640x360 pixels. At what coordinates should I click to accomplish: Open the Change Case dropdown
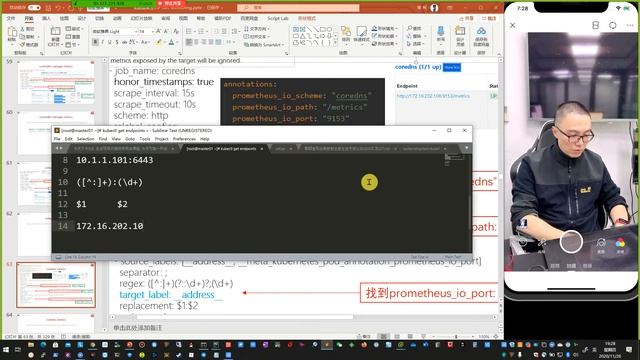pos(145,42)
